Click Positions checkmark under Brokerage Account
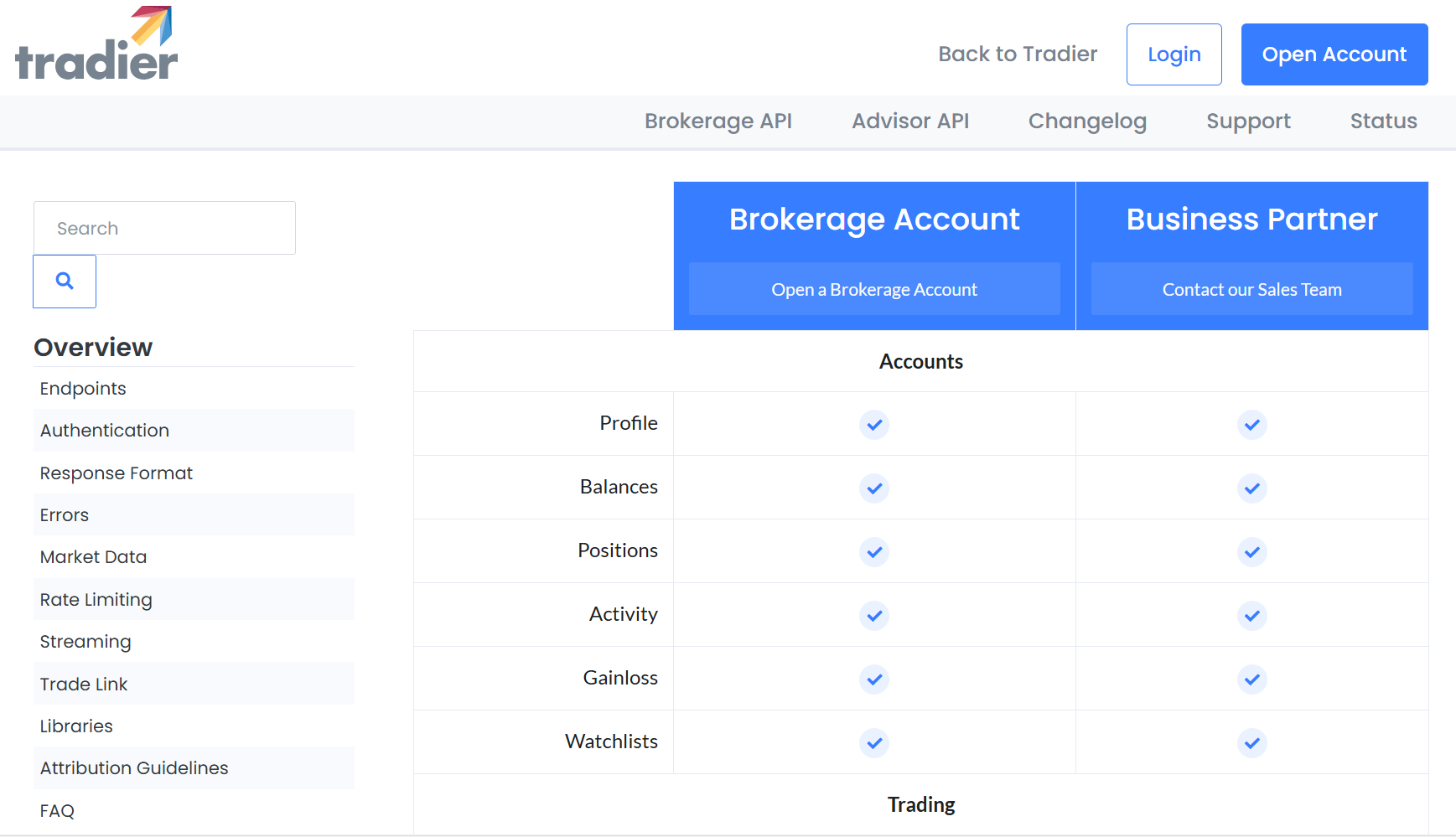The height and width of the screenshot is (837, 1456). tap(874, 551)
